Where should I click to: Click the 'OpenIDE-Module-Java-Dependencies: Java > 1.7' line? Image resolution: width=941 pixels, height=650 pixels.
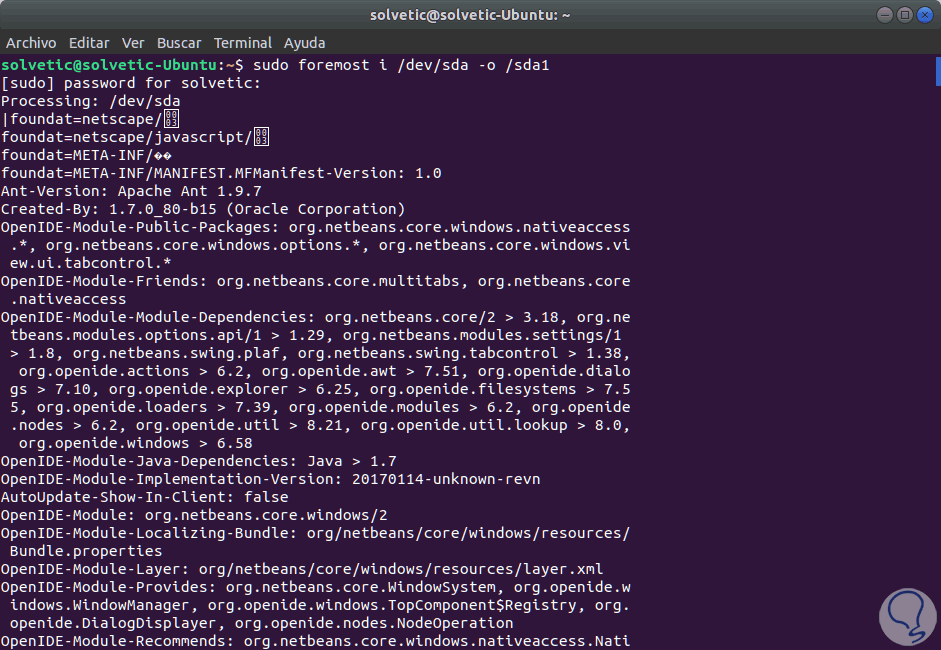[x=199, y=461]
